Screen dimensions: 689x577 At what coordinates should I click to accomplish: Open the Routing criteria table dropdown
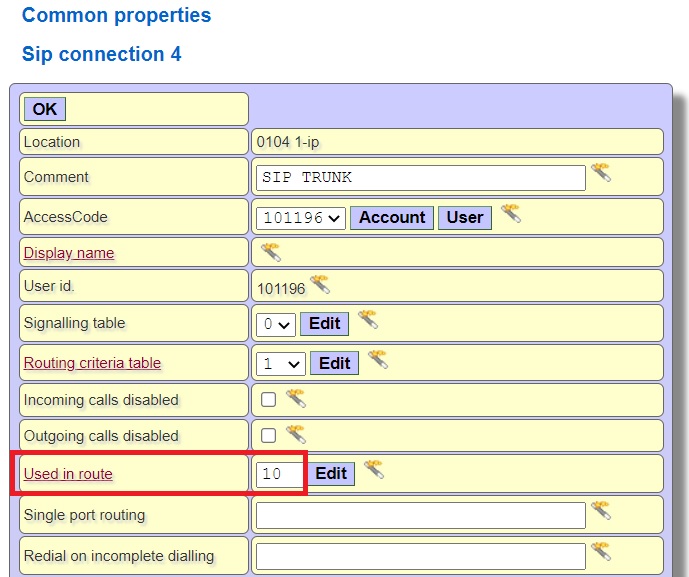281,364
